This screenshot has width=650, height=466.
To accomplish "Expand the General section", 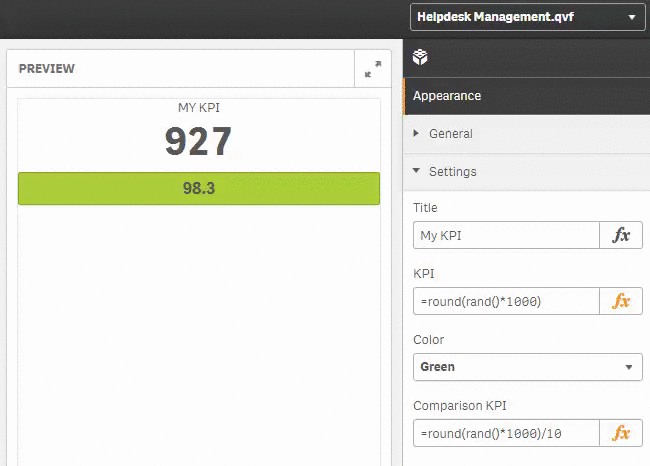I will point(450,134).
